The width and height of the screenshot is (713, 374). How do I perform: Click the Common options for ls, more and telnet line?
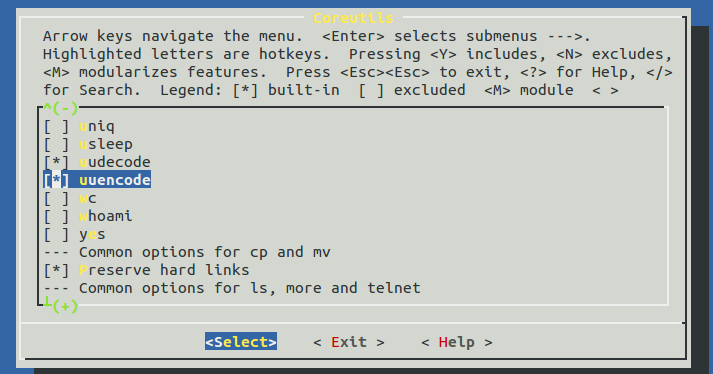tap(232, 288)
